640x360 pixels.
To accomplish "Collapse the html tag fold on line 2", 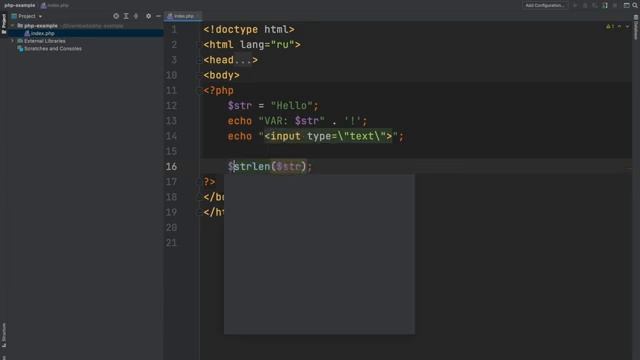I will (200, 45).
